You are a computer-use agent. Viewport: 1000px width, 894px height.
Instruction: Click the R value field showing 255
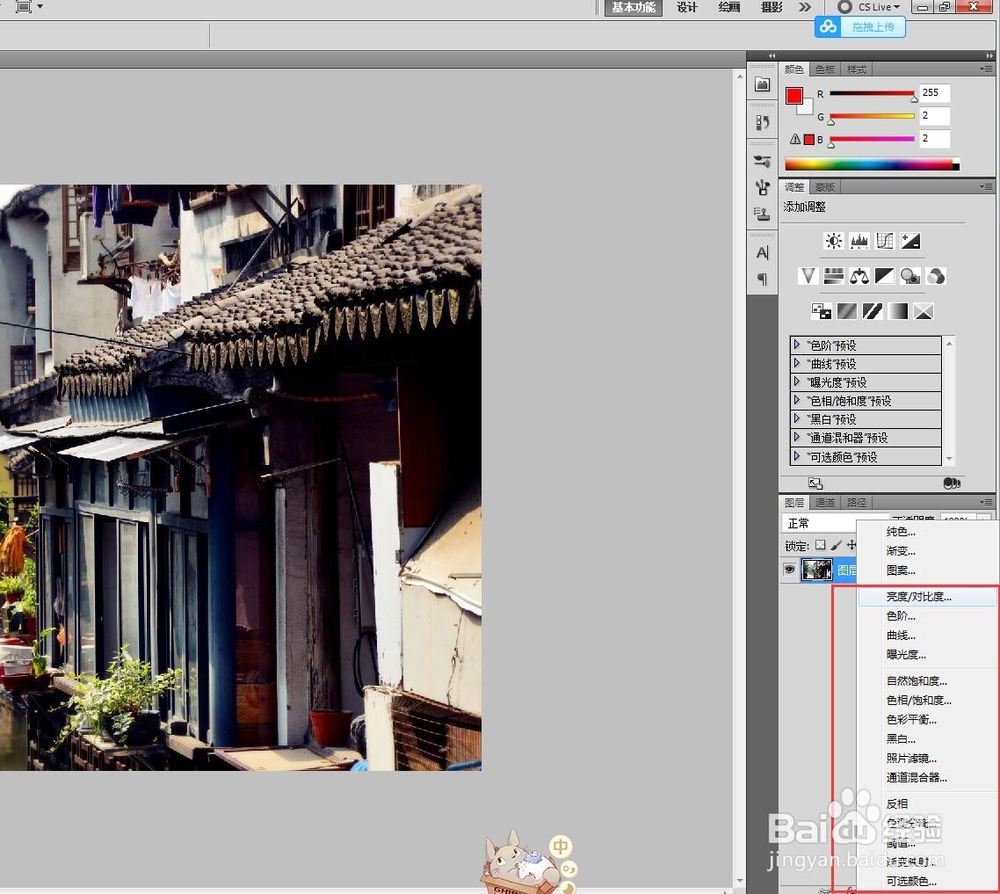click(934, 93)
